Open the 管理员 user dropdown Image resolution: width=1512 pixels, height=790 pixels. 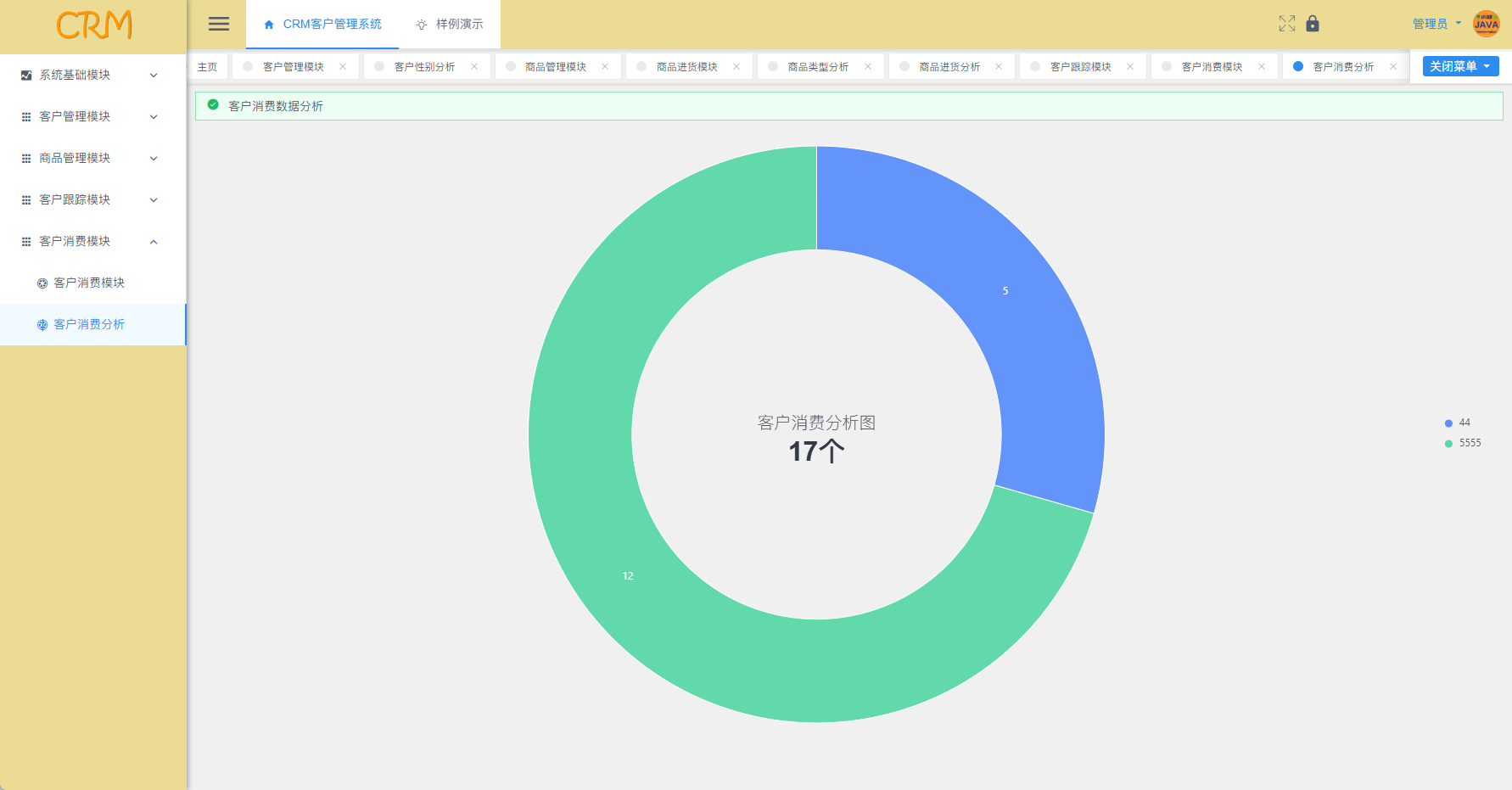(1436, 24)
